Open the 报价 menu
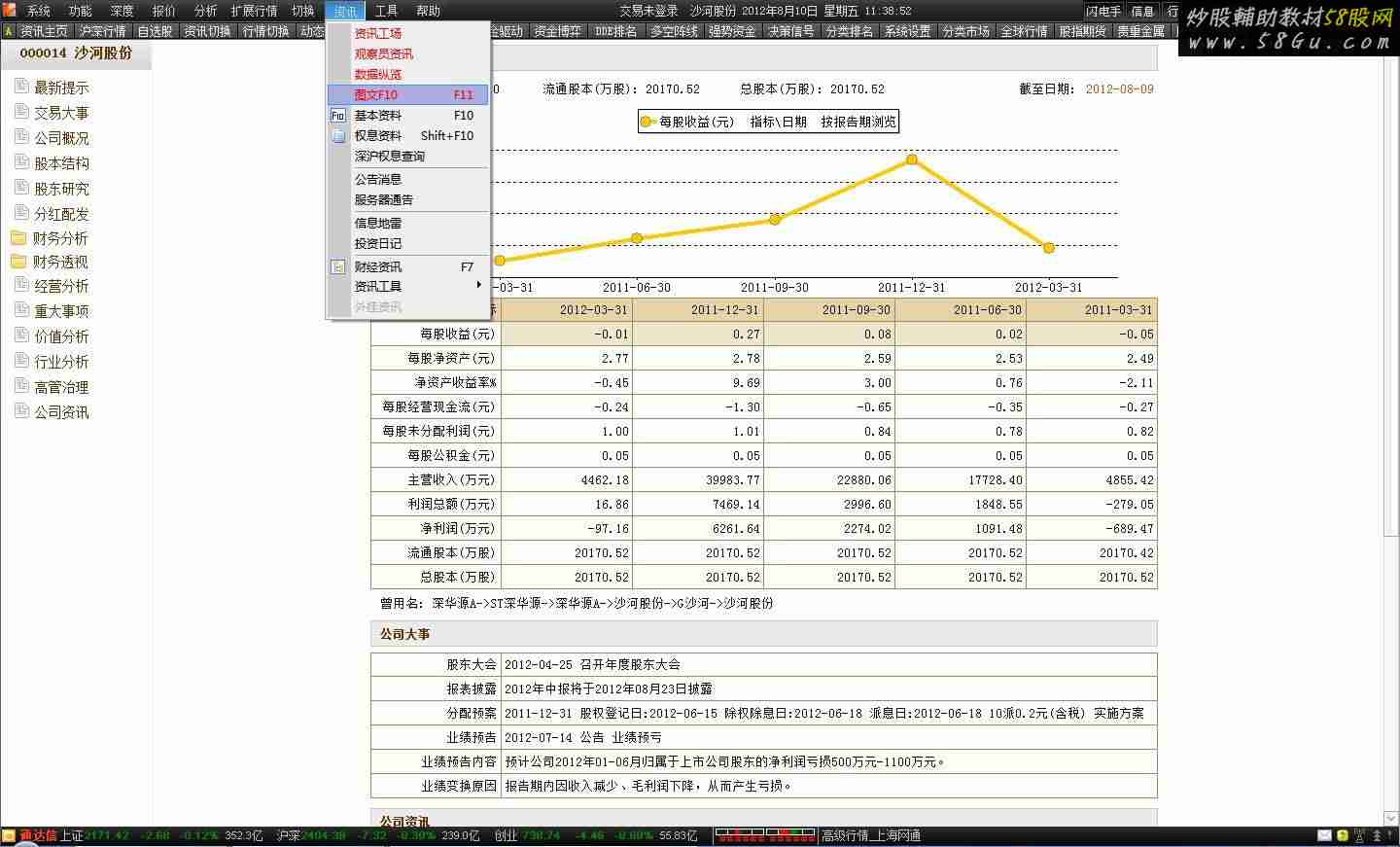 point(163,11)
